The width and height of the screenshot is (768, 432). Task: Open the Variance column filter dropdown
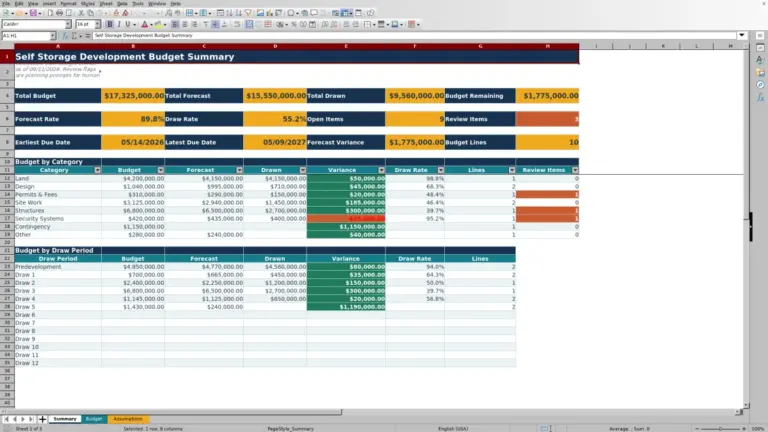(x=381, y=170)
